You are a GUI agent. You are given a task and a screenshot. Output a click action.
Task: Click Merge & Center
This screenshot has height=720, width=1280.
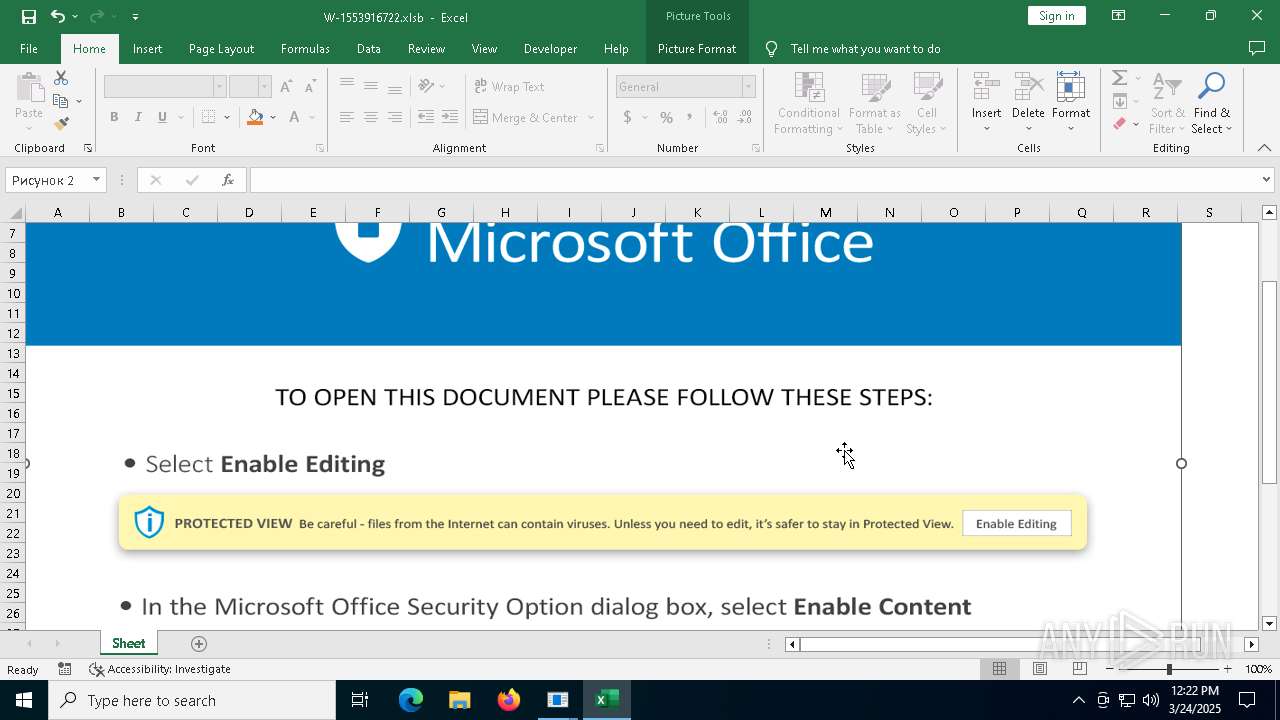point(526,117)
